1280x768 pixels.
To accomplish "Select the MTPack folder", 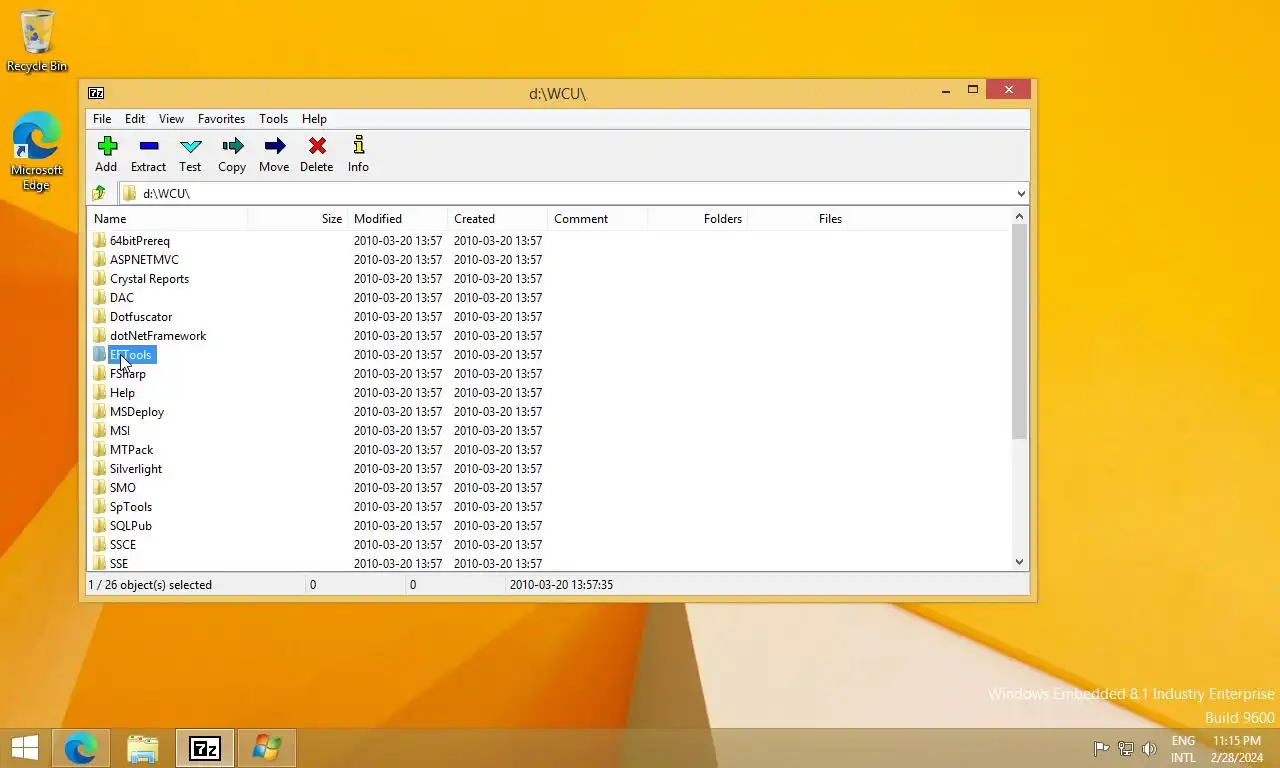I will coord(131,450).
